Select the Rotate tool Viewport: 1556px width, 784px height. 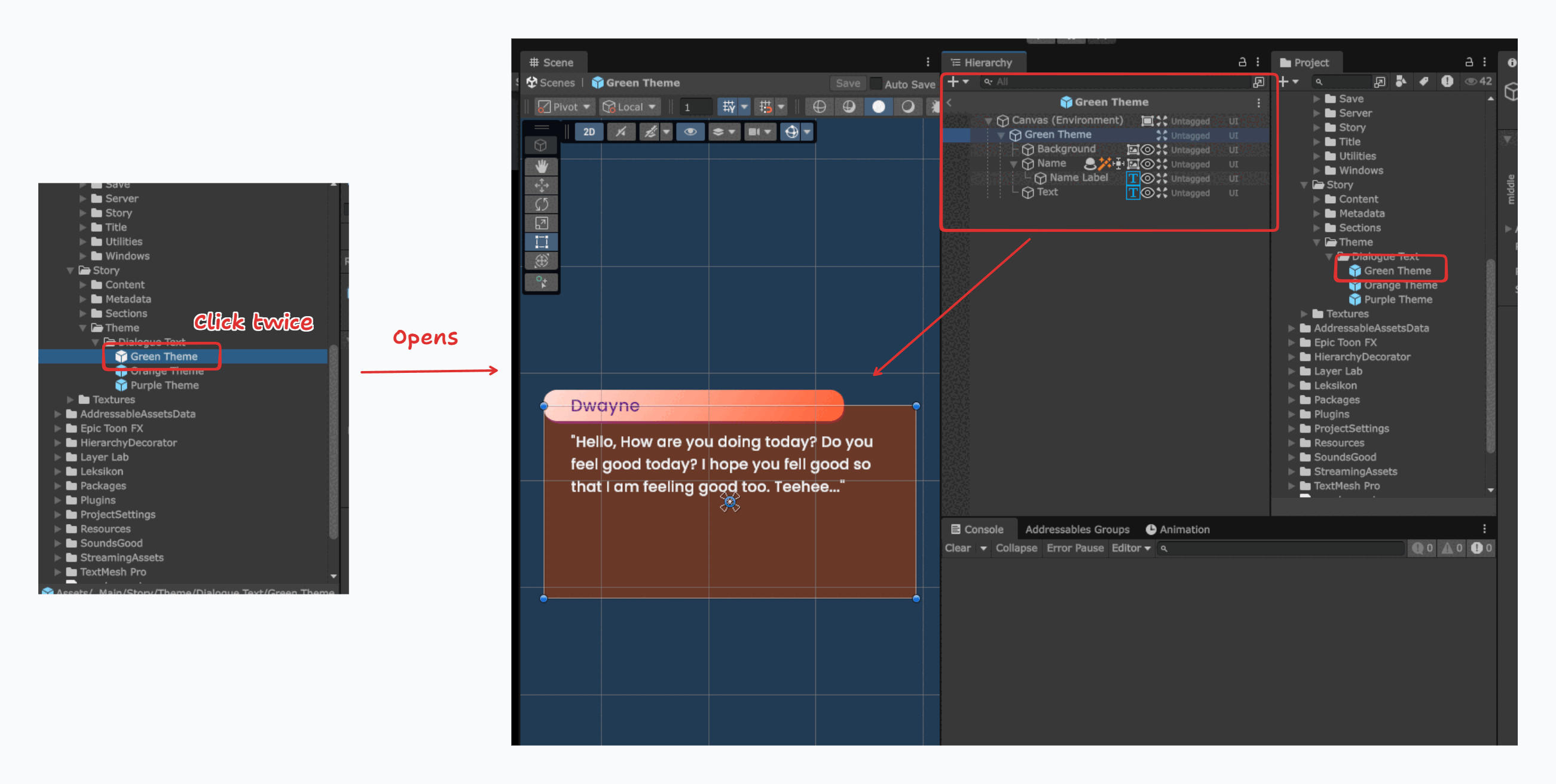coord(541,204)
